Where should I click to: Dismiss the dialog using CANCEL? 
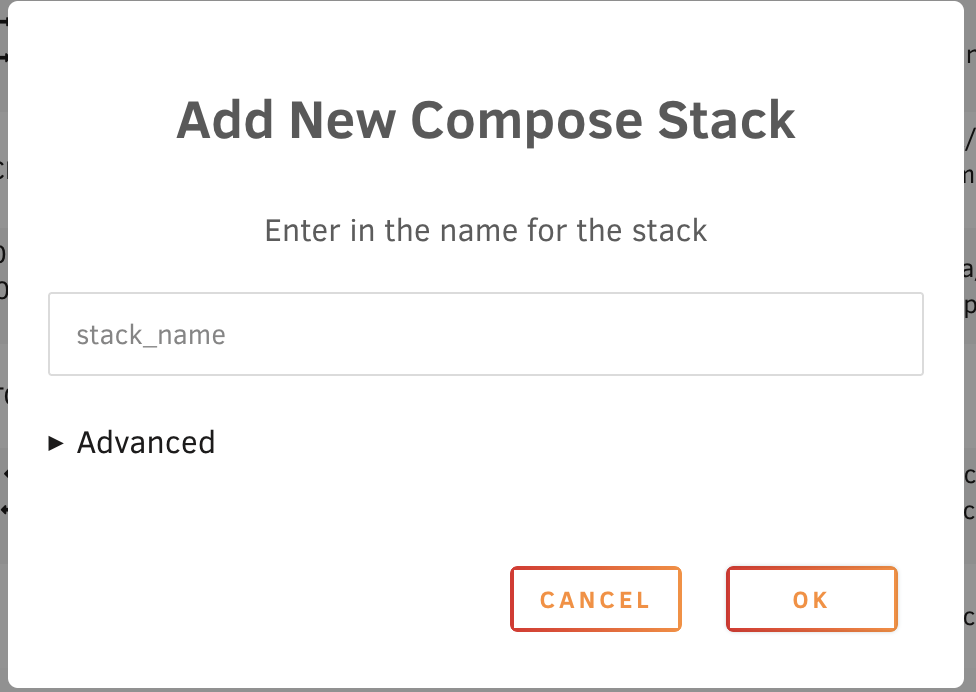pos(595,600)
